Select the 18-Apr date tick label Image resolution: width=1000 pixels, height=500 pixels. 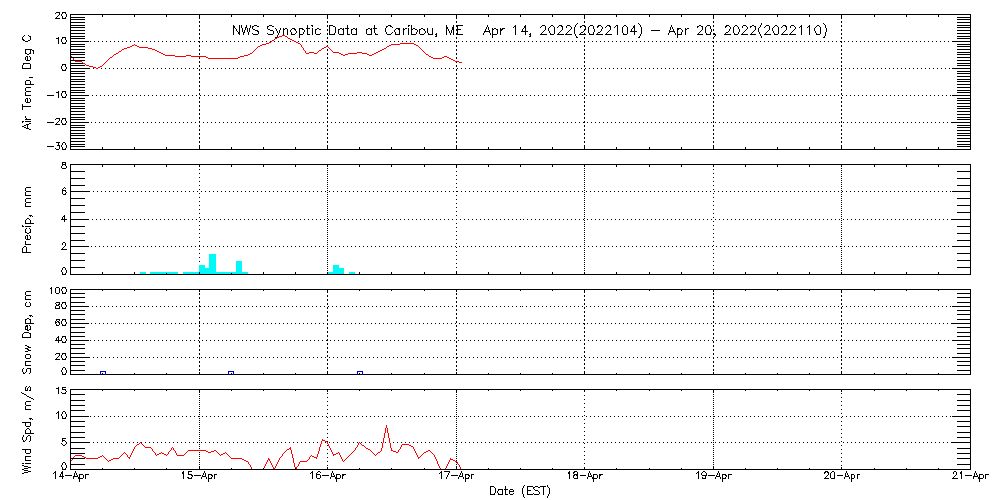585,478
